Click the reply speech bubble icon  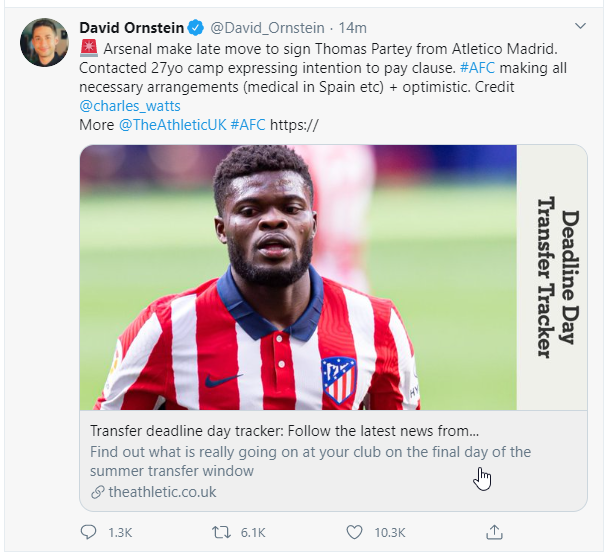click(x=88, y=532)
